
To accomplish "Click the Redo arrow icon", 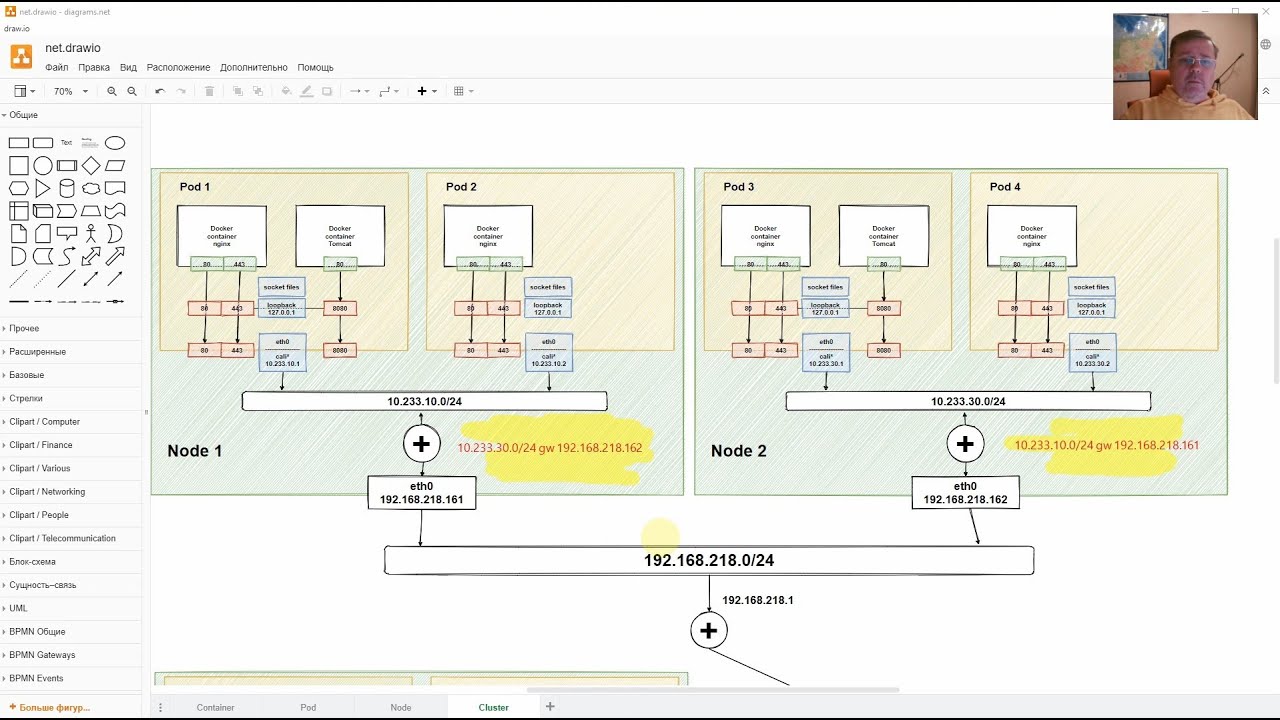I will (x=181, y=91).
